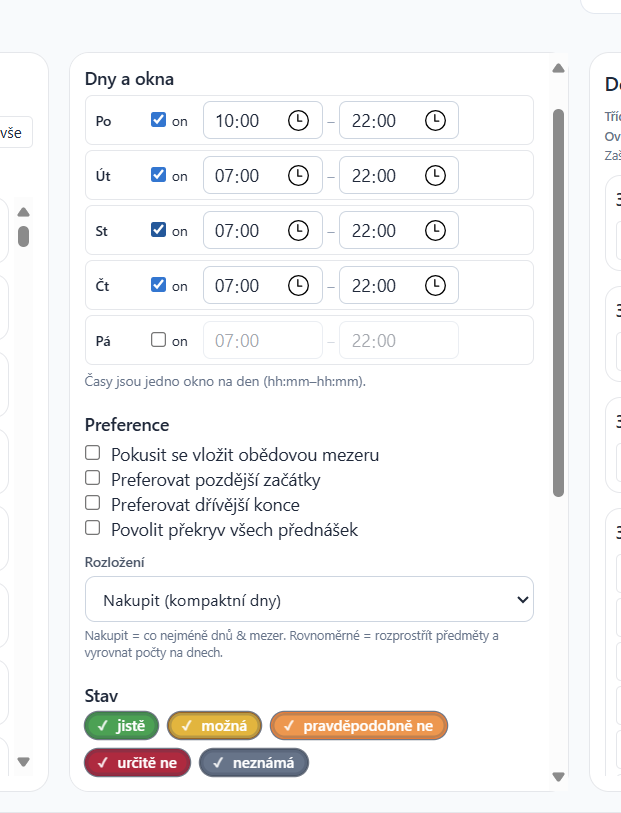The width and height of the screenshot is (621, 813).
Task: Check 'Pokusit se vložit obědovou mezeru'
Action: [x=93, y=454]
